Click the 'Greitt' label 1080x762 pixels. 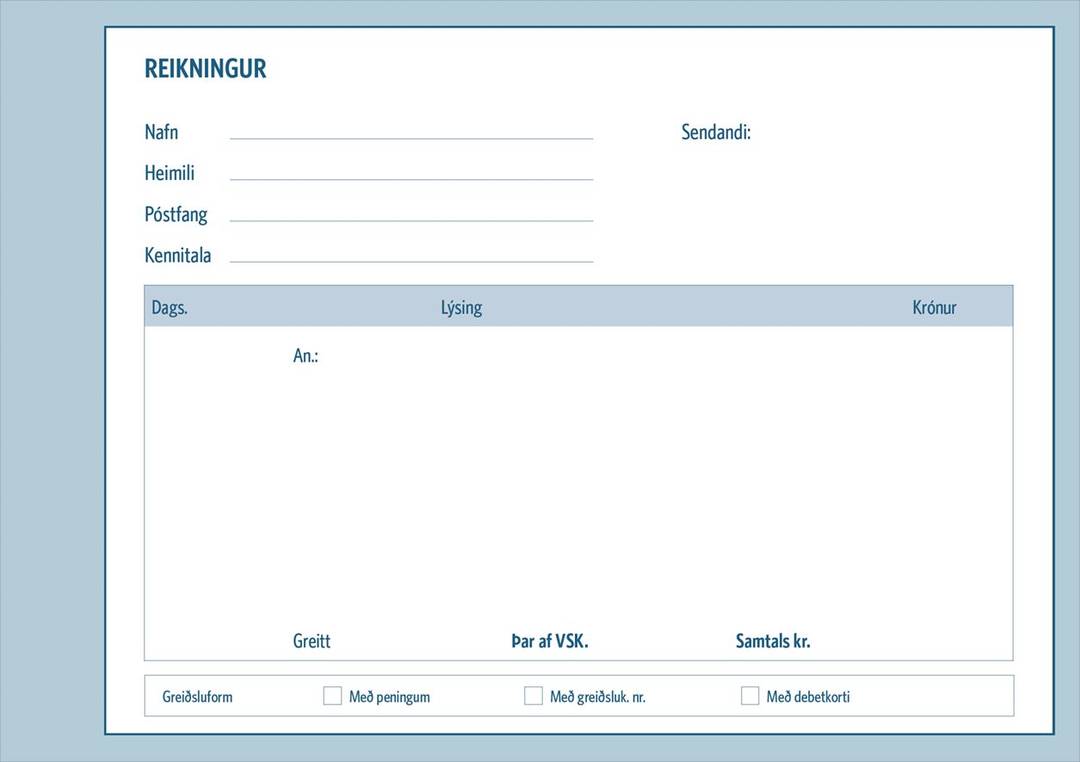311,641
